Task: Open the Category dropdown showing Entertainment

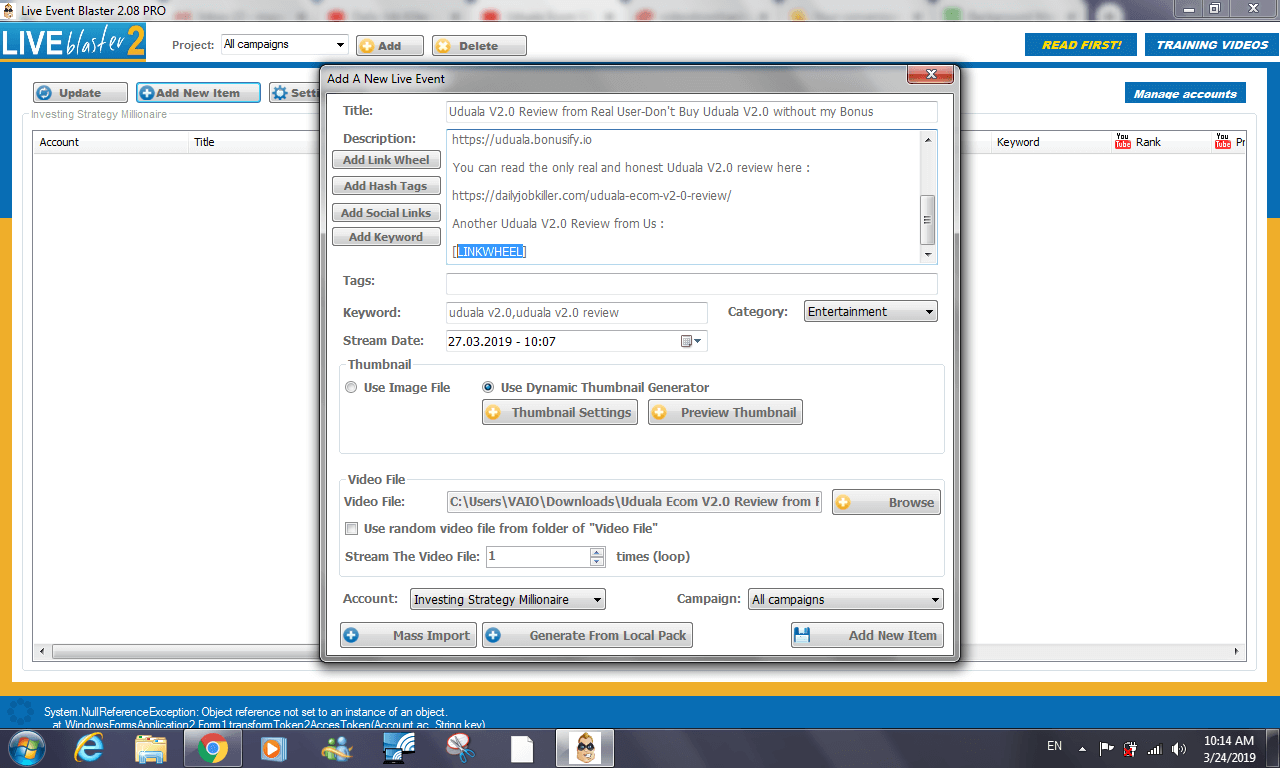Action: (871, 312)
